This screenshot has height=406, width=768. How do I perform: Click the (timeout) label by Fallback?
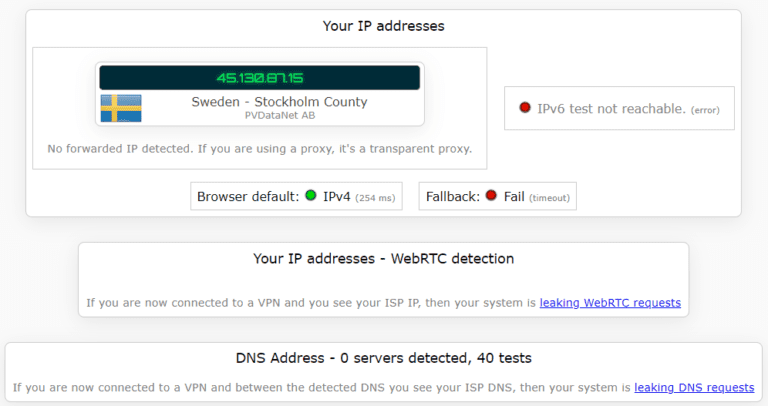click(x=549, y=198)
